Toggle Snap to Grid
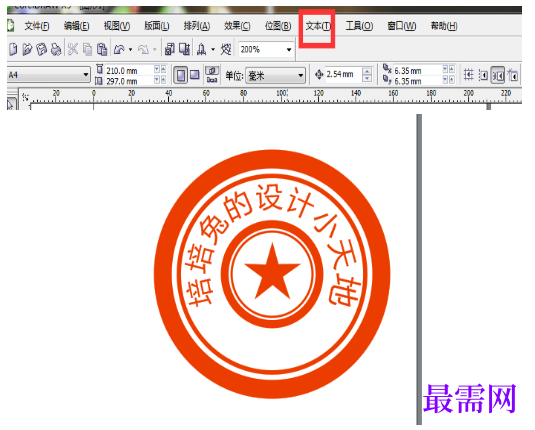 (468, 75)
